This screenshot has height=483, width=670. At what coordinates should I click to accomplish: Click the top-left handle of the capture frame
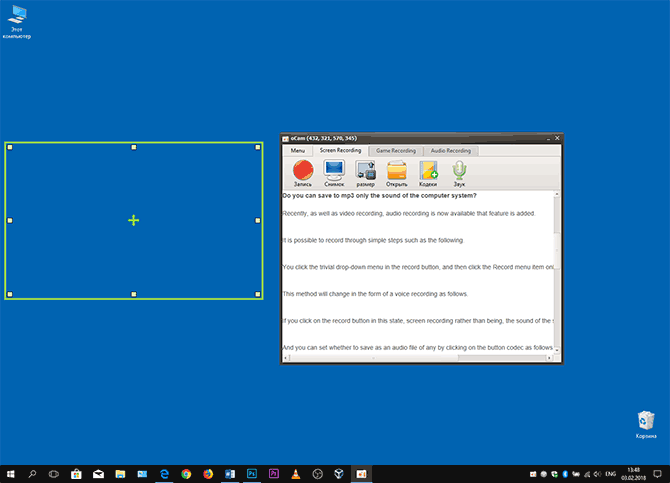[10, 147]
